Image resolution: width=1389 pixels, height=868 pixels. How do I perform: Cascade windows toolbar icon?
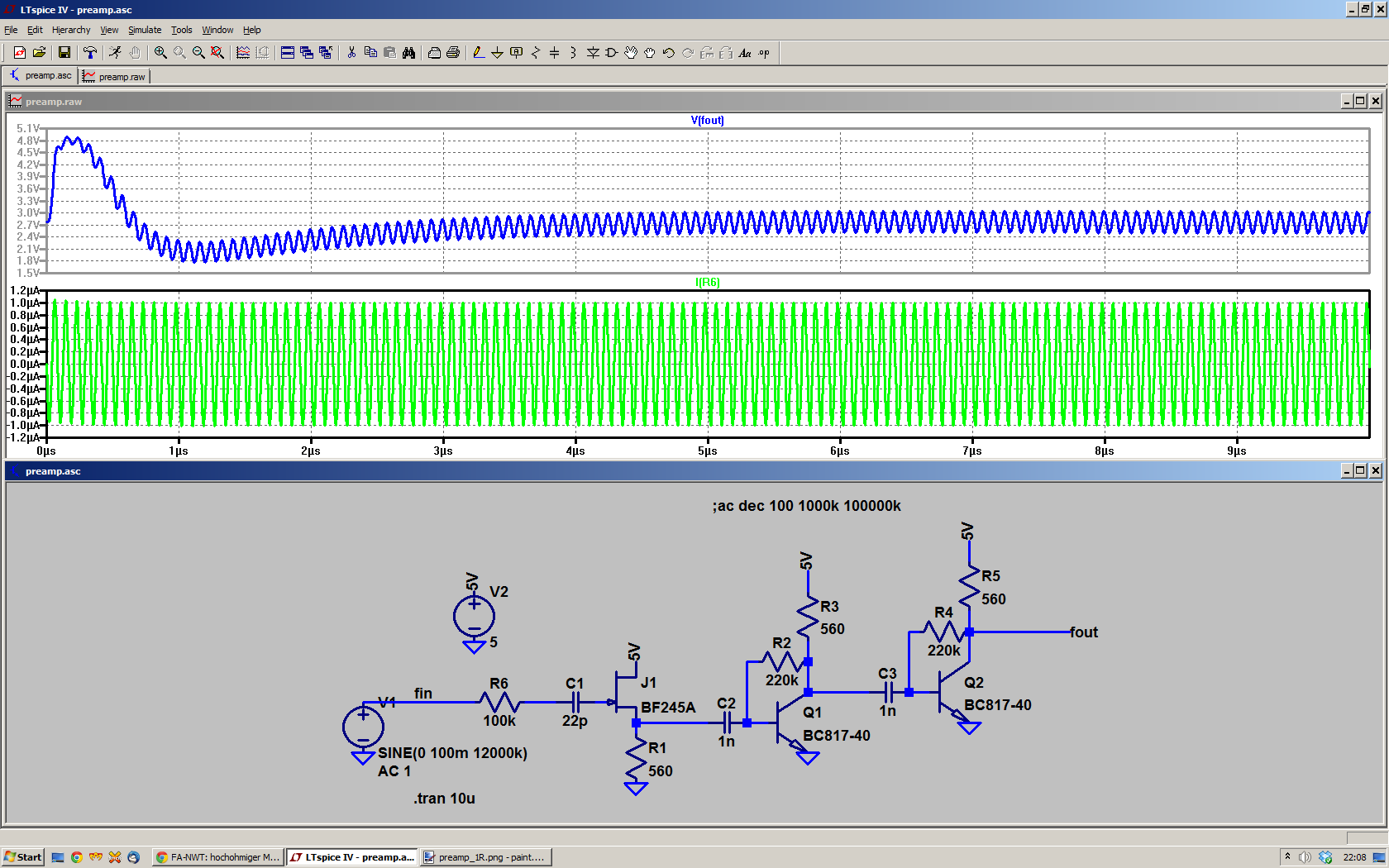coord(307,53)
